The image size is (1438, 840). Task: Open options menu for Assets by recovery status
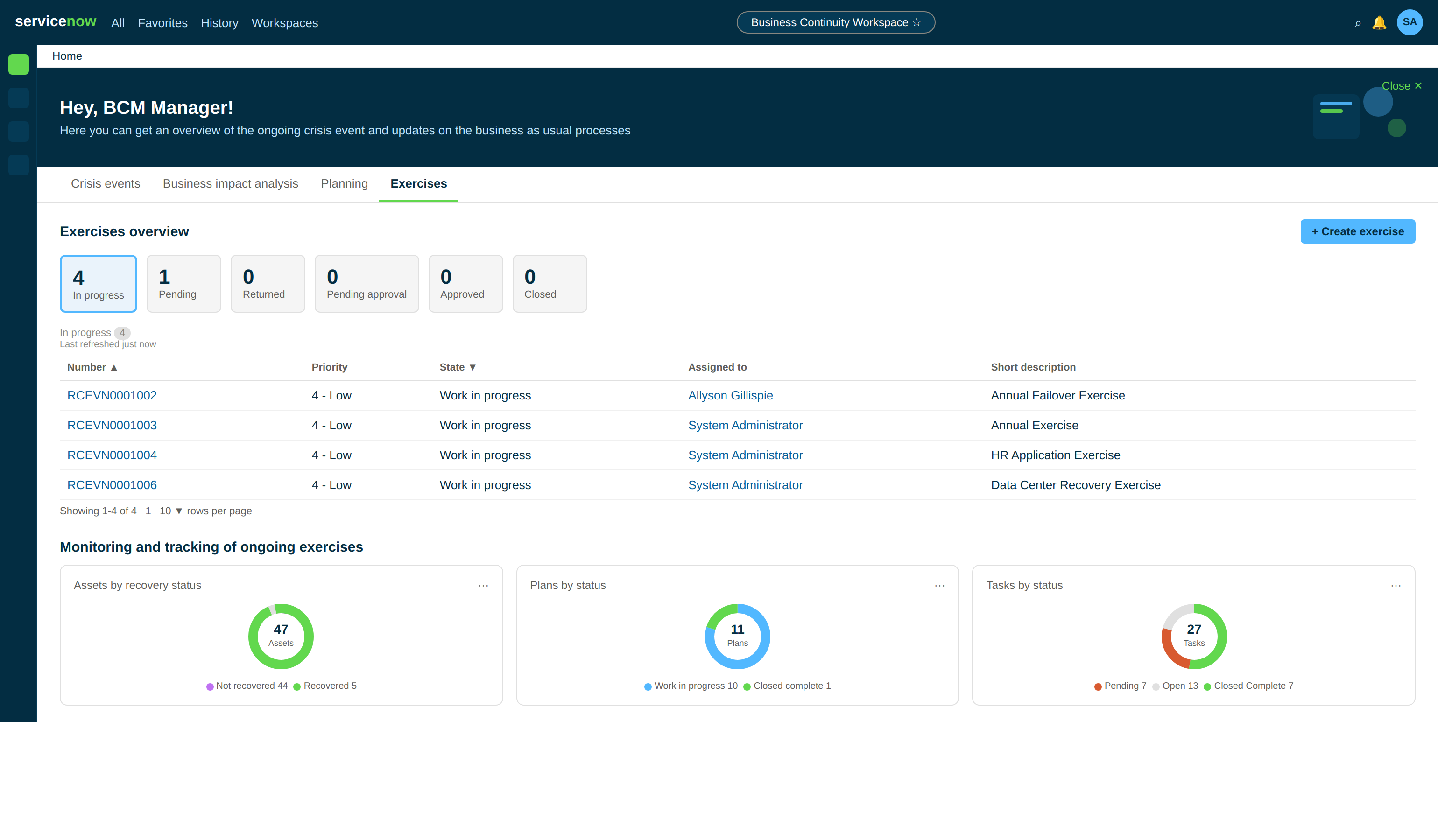[483, 586]
